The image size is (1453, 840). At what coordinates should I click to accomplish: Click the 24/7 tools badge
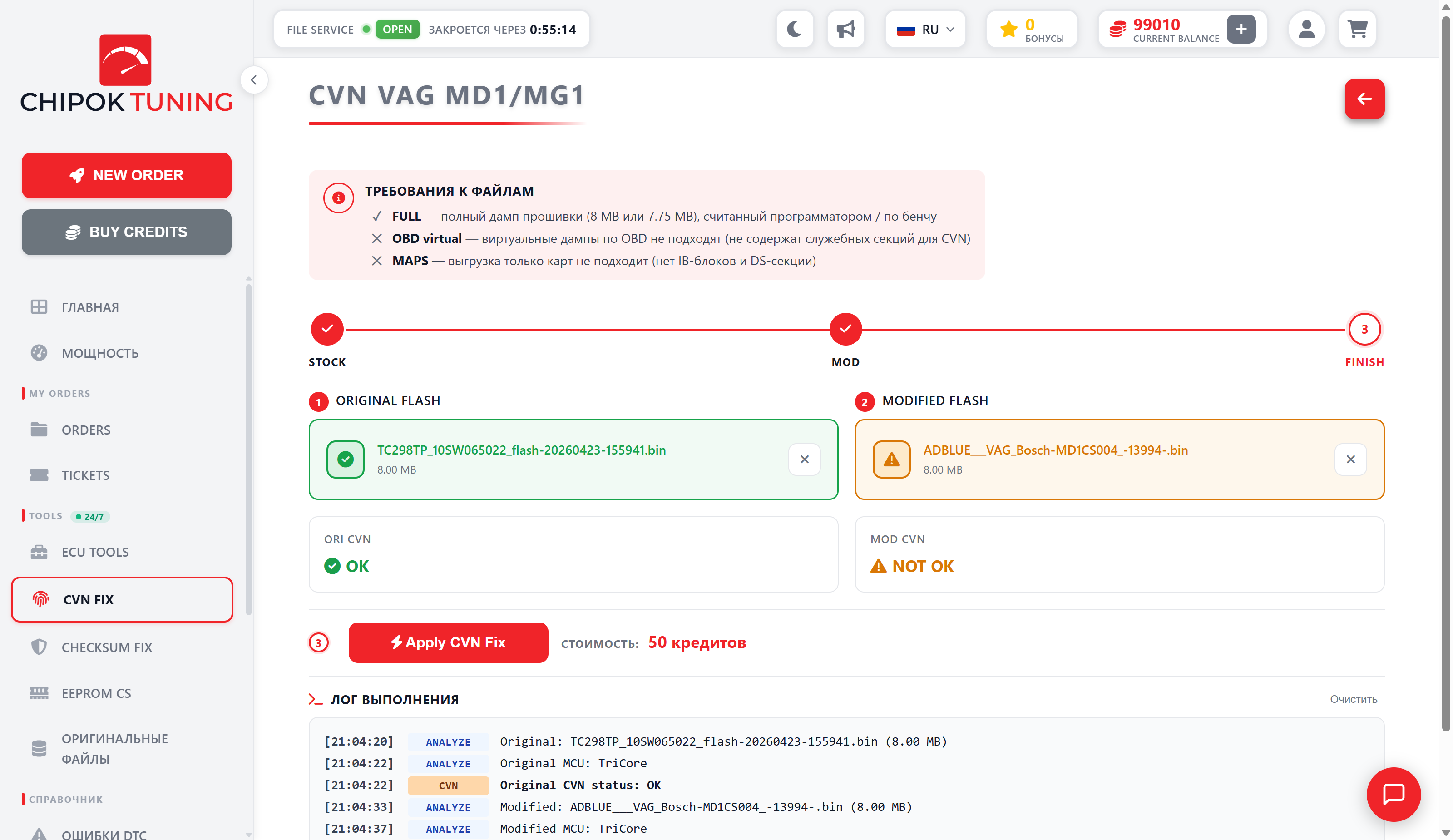click(90, 517)
